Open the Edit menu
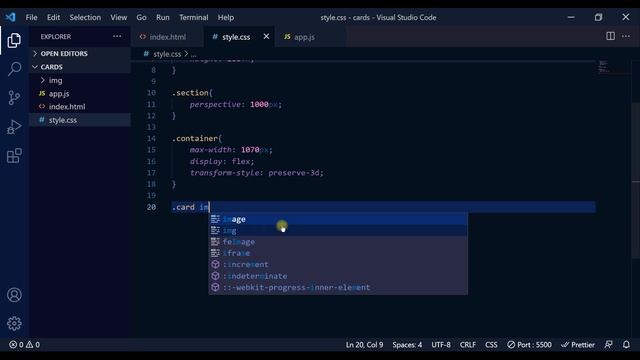Image resolution: width=640 pixels, height=360 pixels. click(53, 18)
